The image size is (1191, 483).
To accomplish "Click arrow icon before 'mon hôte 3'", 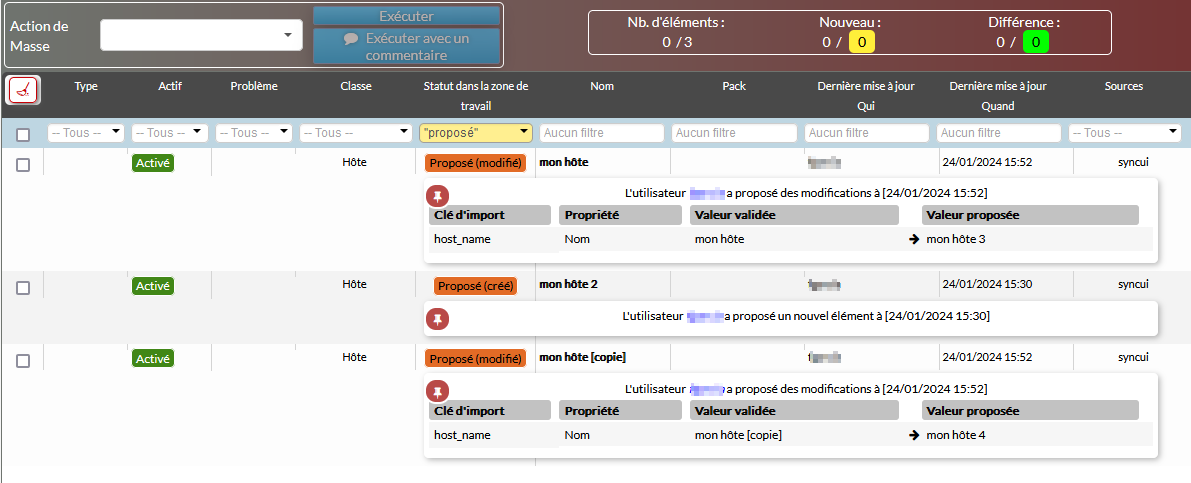I will point(914,239).
